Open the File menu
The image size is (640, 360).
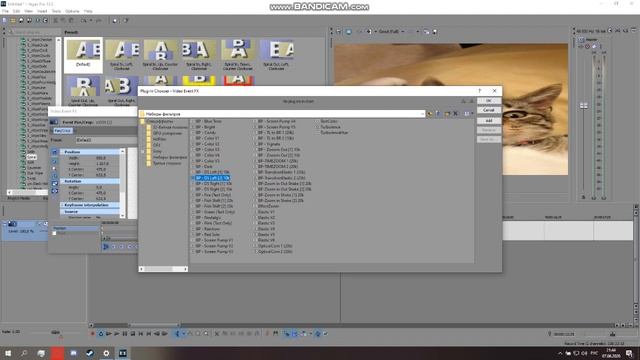pyautogui.click(x=5, y=11)
